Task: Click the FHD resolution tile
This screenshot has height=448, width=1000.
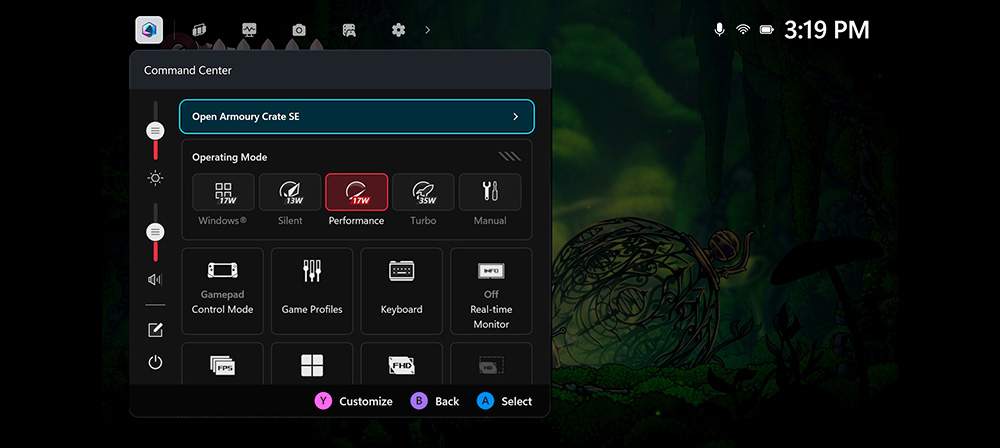Action: 402,364
